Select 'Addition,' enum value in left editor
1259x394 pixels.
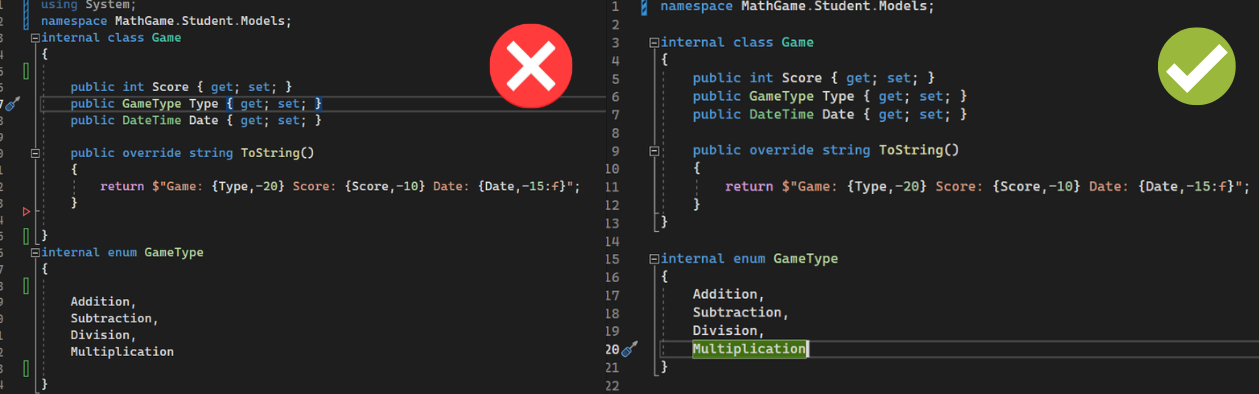(103, 302)
